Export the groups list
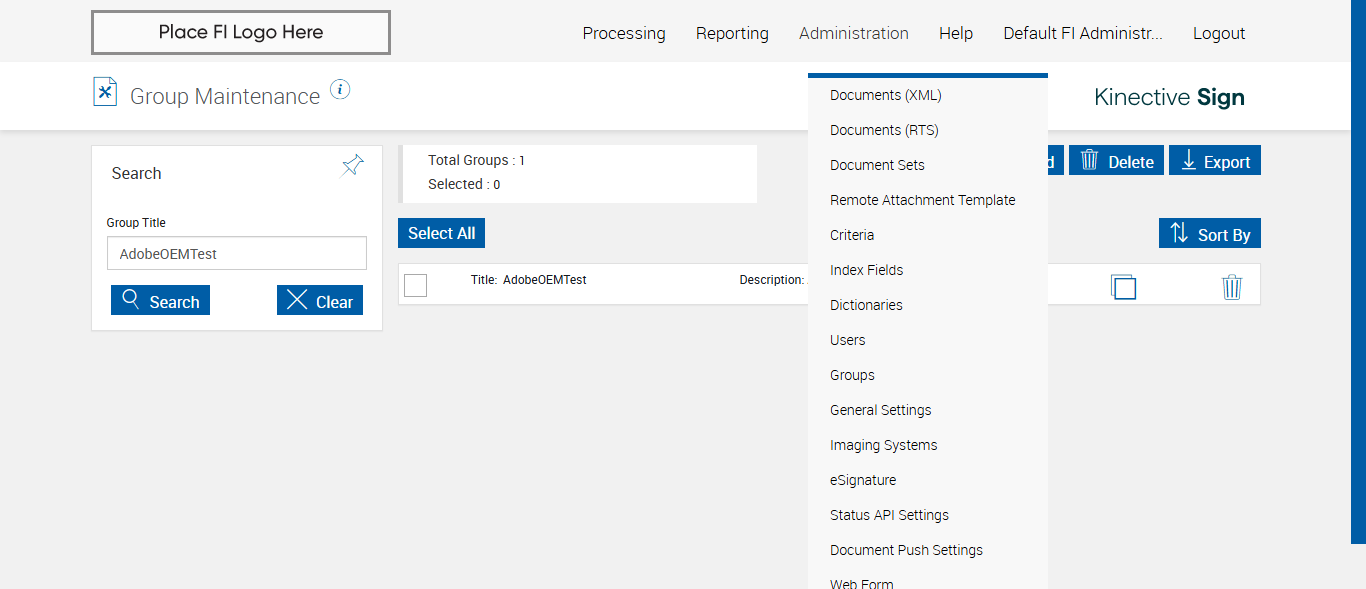 1215,161
